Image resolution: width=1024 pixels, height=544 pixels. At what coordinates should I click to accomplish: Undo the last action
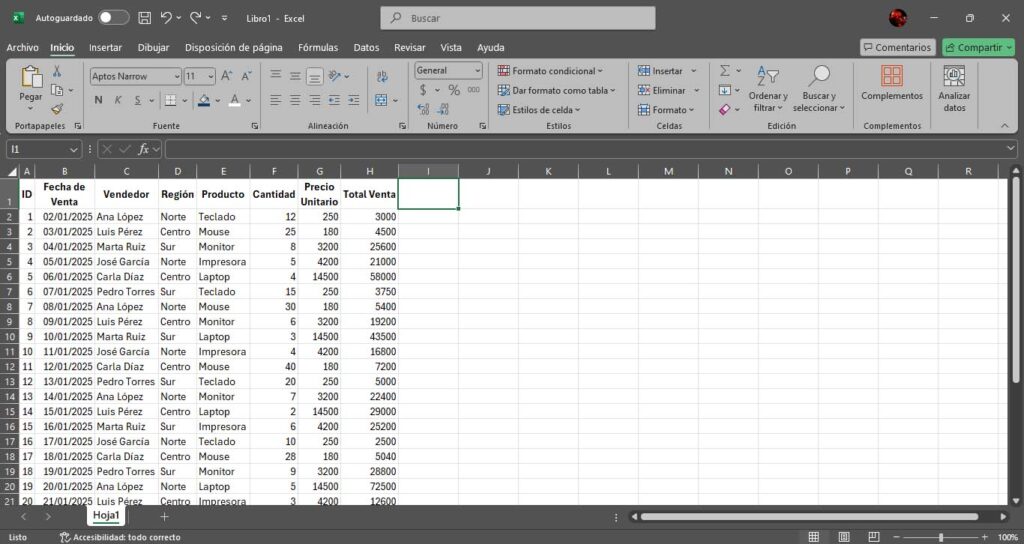click(166, 18)
